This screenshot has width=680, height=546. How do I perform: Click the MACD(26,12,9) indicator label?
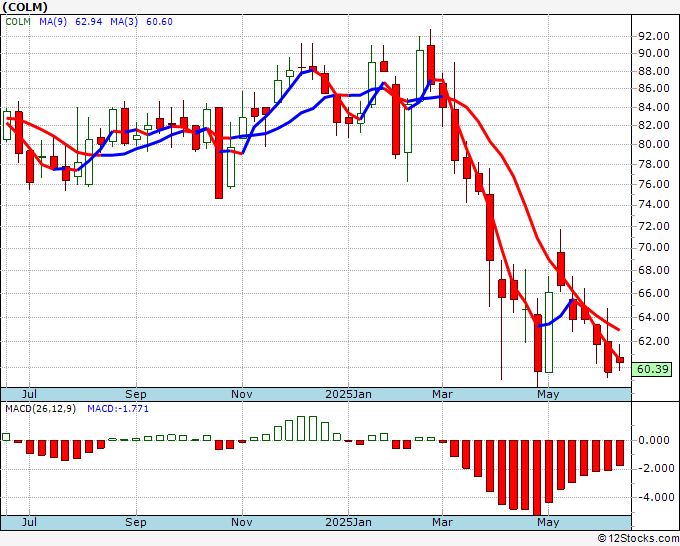pos(40,409)
